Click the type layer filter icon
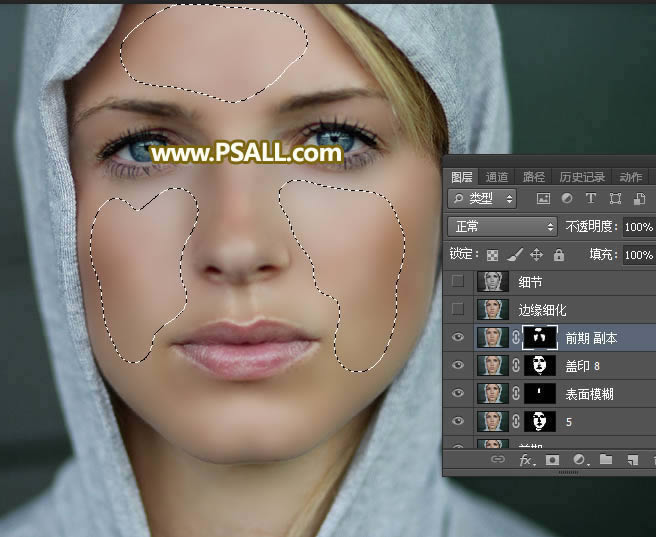Screen dimensions: 656x537 click(x=591, y=199)
